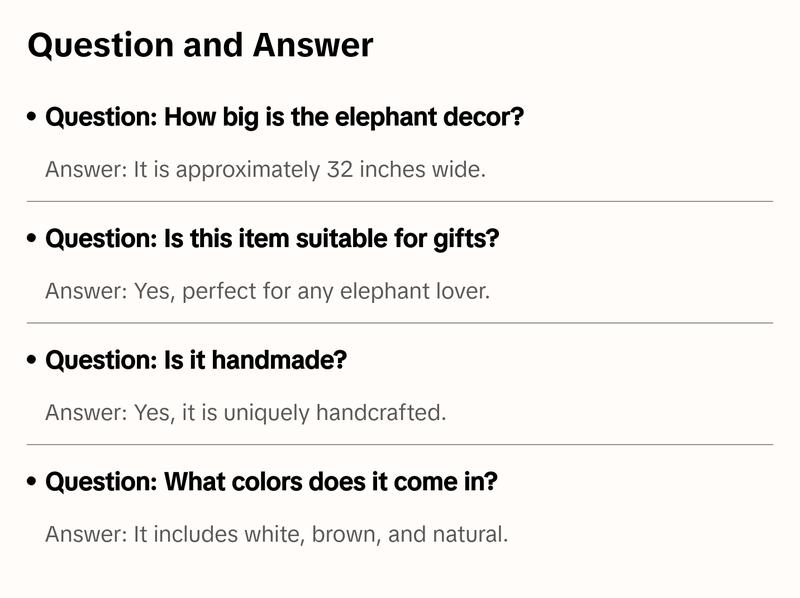
Task: Click divider line below the first answer
Action: 400,201
